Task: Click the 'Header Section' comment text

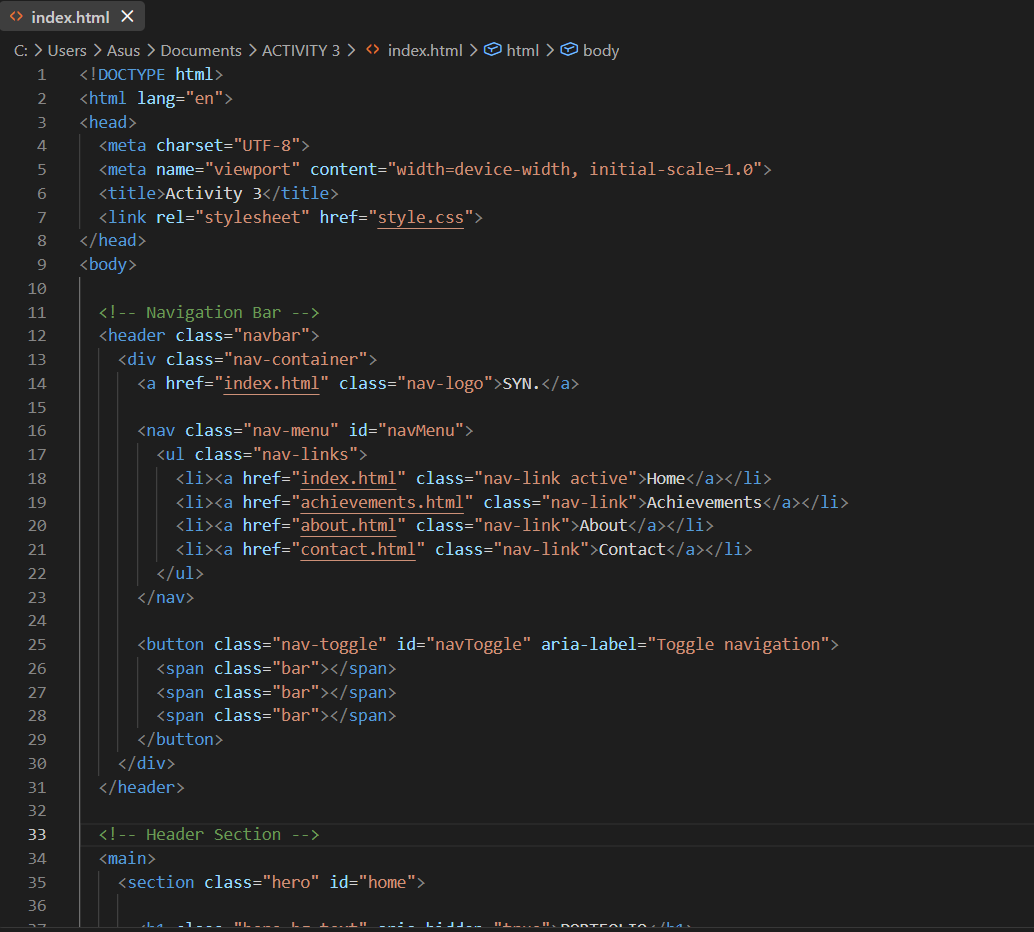Action: 214,834
